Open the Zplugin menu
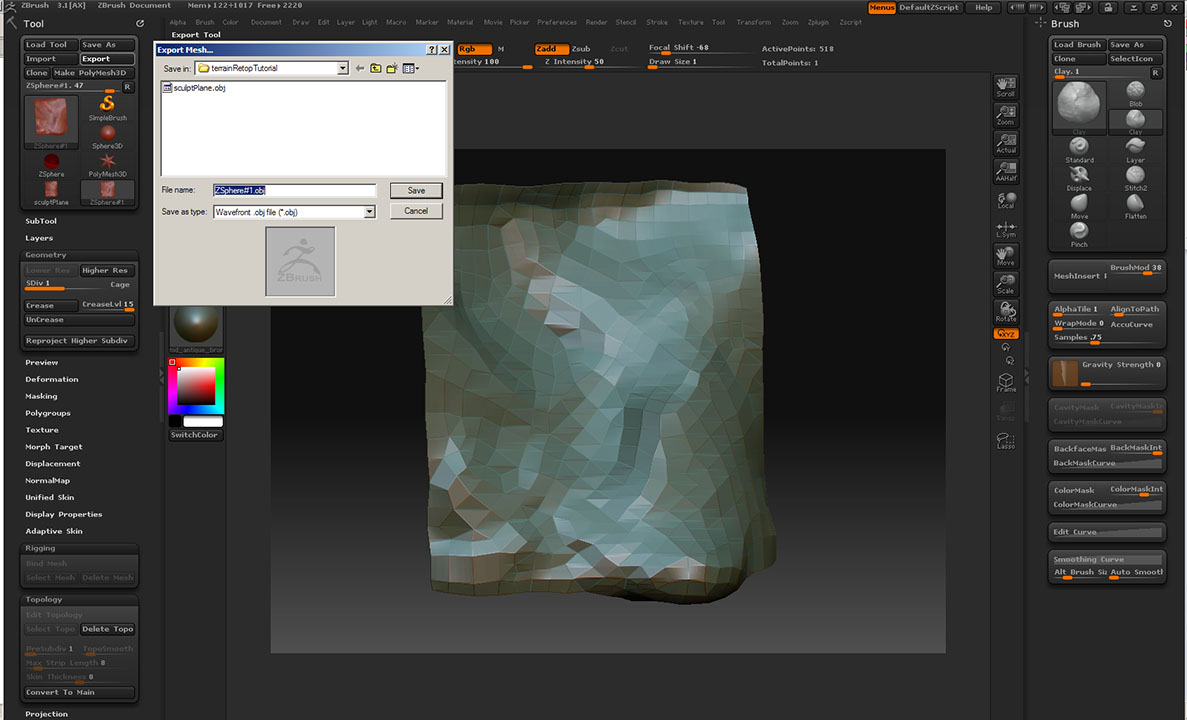This screenshot has height=720, width=1187. [819, 22]
